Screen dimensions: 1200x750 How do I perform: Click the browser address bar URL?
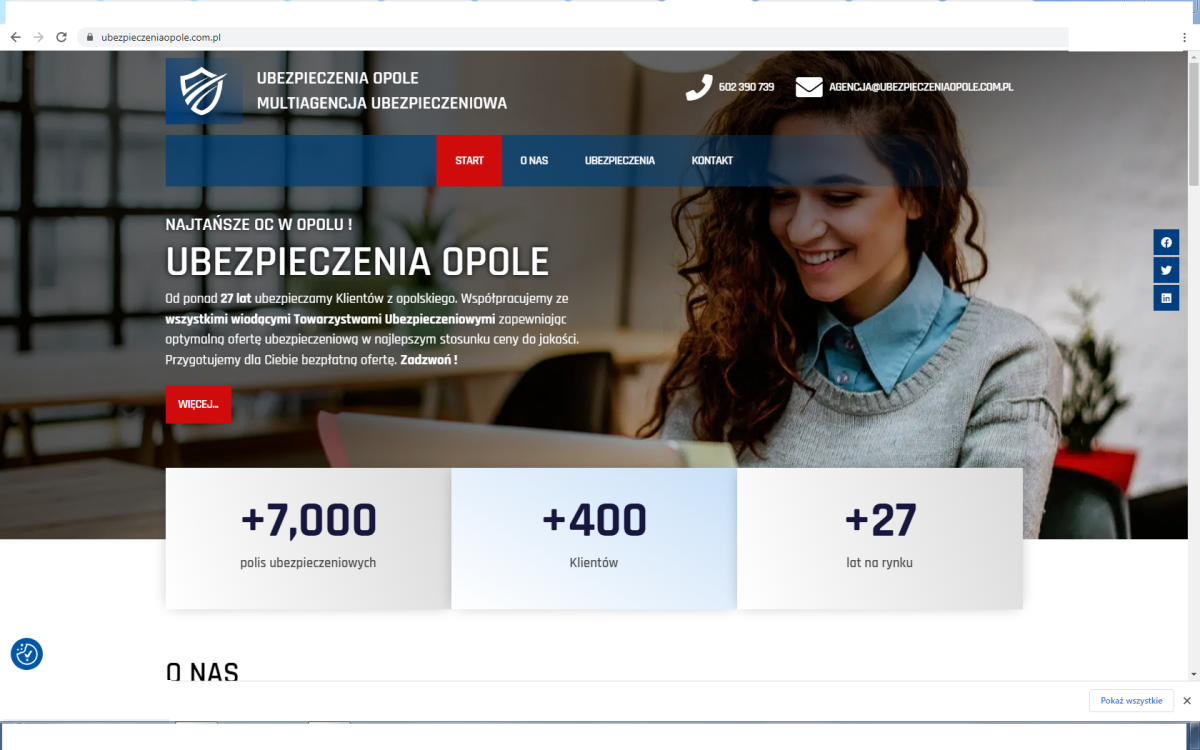(161, 37)
